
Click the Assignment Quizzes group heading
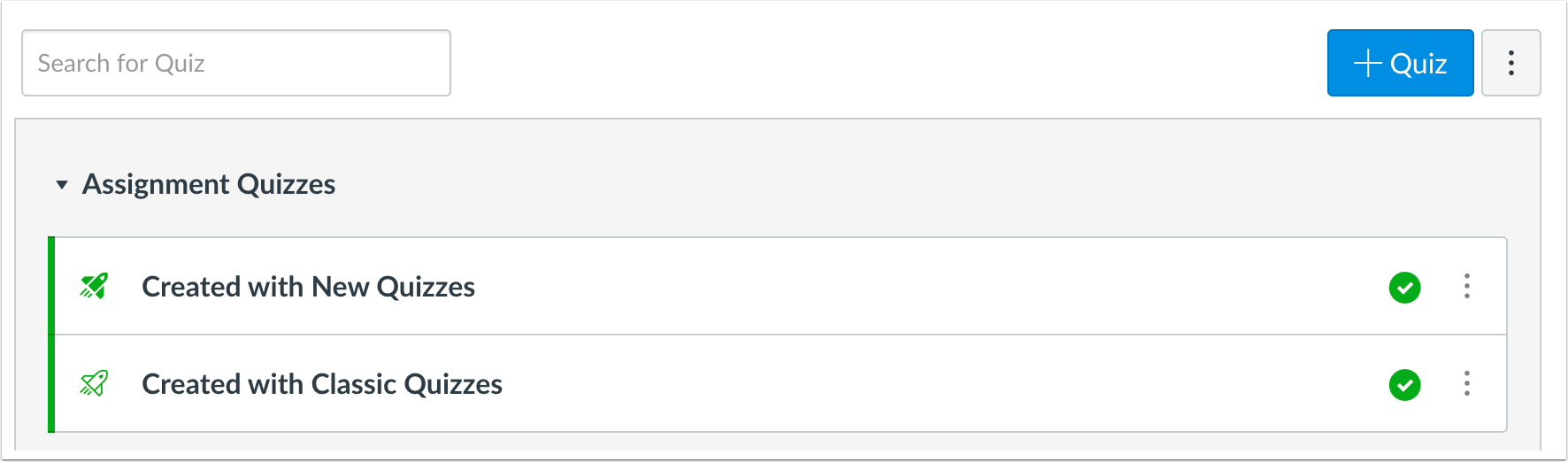coord(209,184)
